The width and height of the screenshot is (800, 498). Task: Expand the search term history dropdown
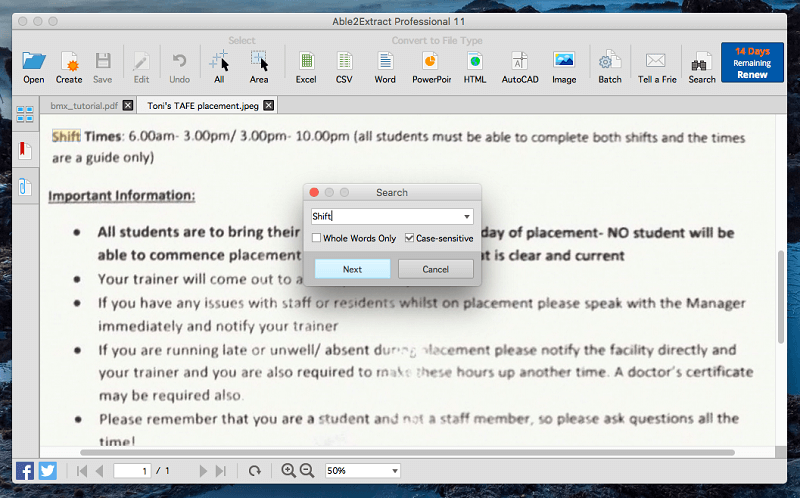pos(466,217)
